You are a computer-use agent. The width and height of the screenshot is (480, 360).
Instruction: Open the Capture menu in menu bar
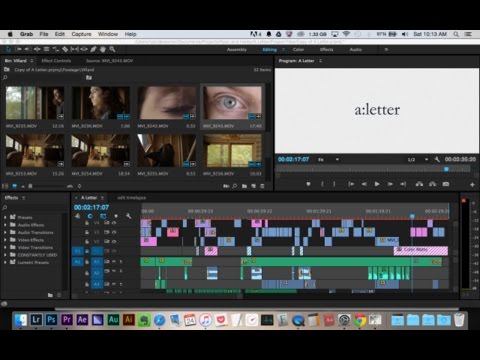coord(81,34)
